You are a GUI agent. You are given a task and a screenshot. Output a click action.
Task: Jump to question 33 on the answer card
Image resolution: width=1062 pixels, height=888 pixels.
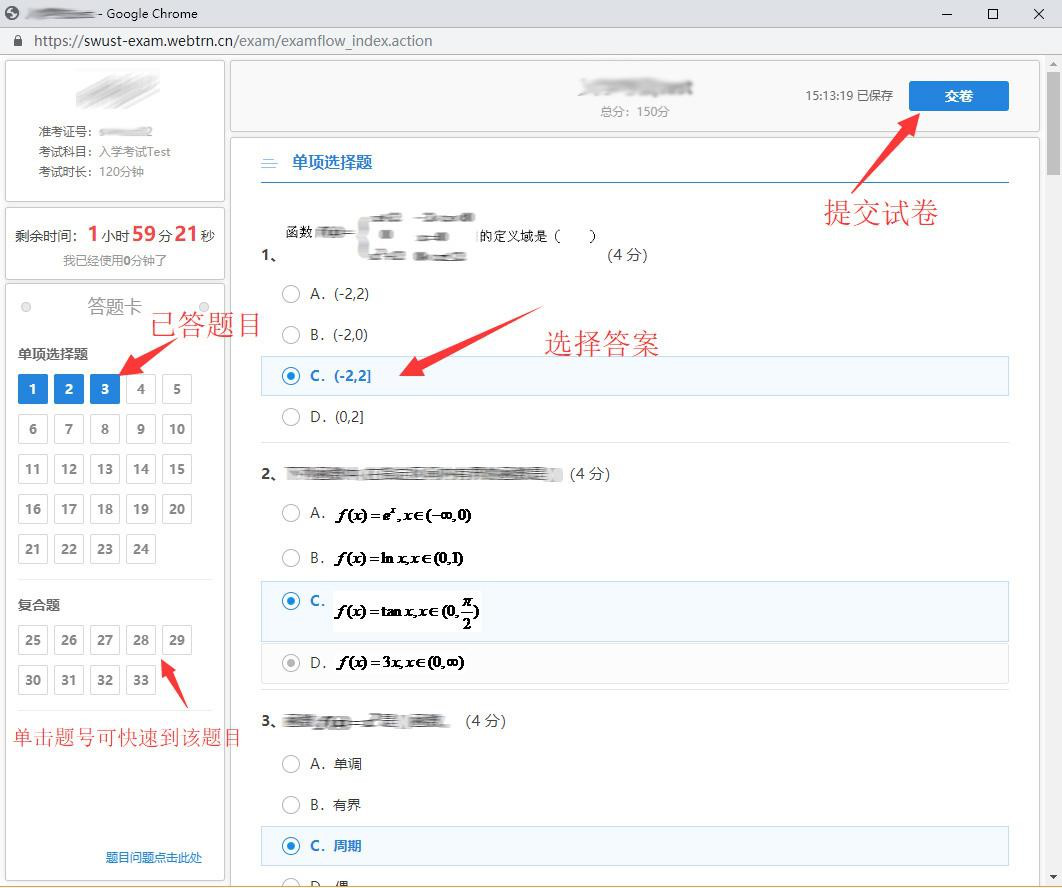pyautogui.click(x=140, y=680)
